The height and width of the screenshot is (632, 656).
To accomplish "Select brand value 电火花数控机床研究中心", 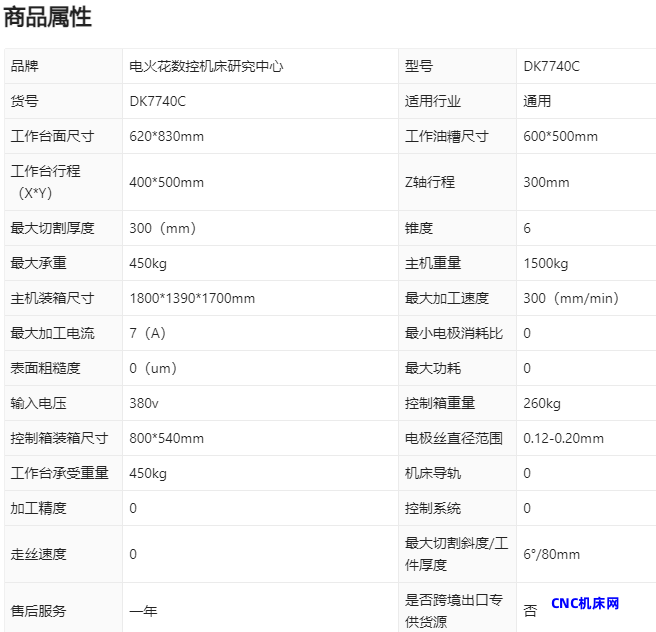I will click(x=207, y=66).
